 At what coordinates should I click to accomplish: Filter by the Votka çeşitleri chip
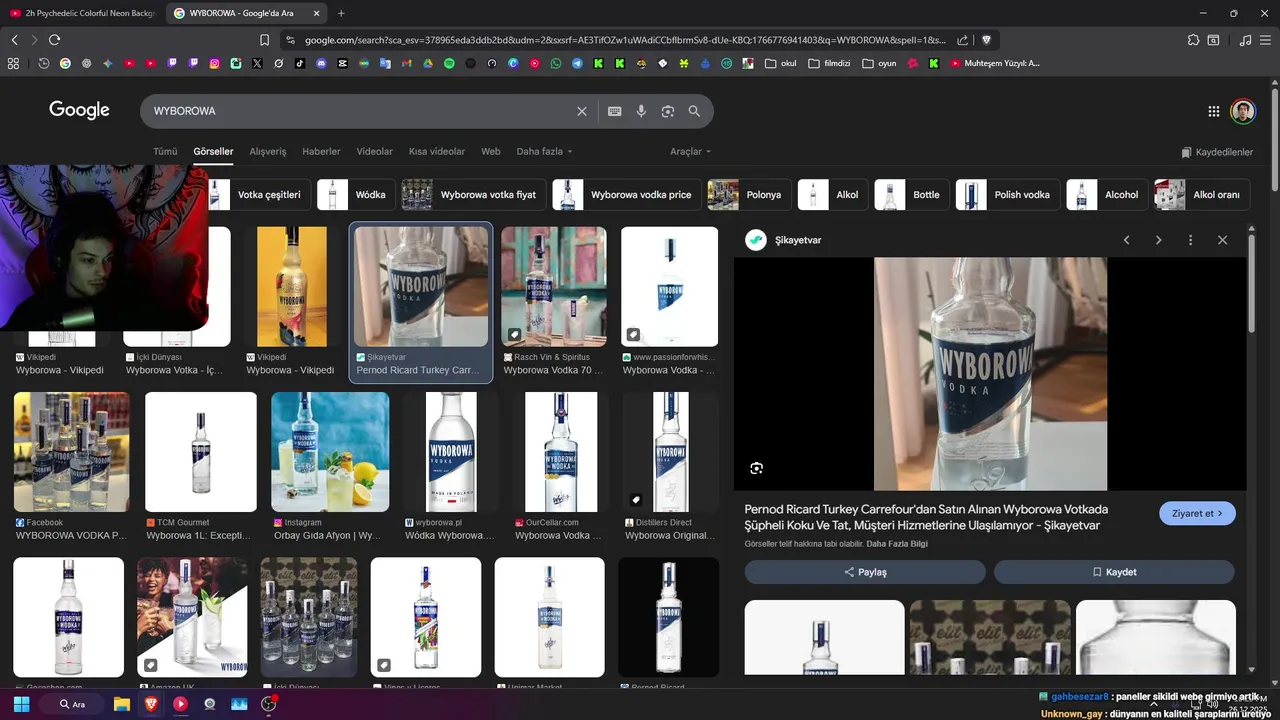(258, 195)
